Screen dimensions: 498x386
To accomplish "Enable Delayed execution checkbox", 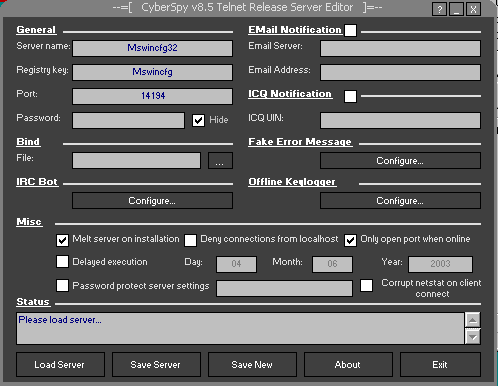I will click(x=62, y=262).
